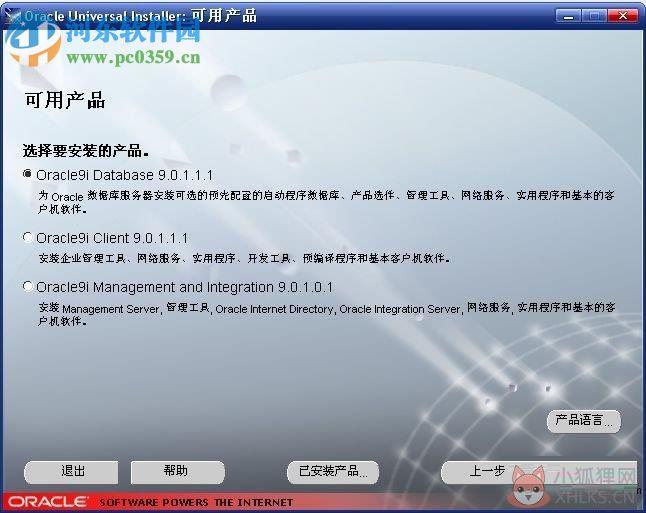Image resolution: width=646 pixels, height=513 pixels.
Task: Go back with the 上一步 button
Action: point(487,471)
